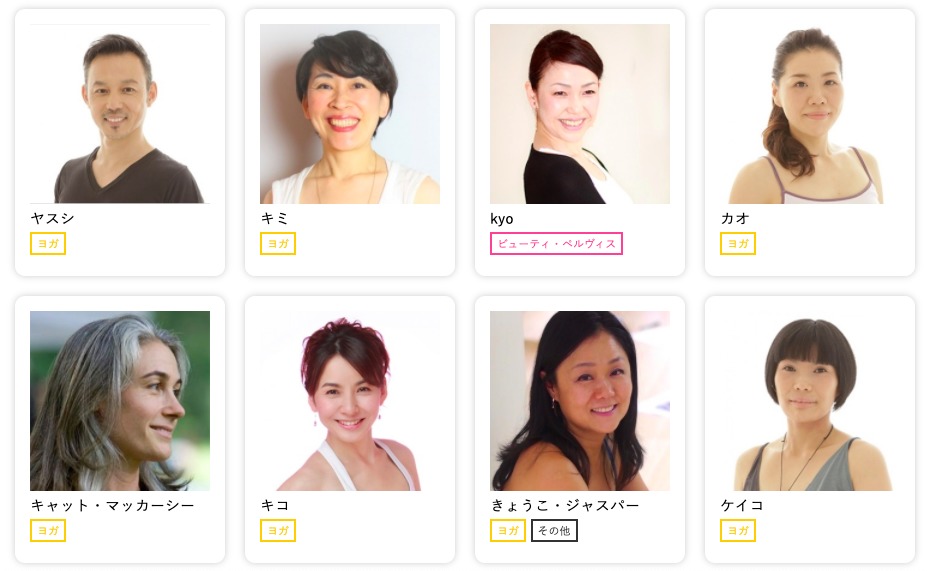Viewport: 927px width, 571px height.
Task: Select the ビューティ・ペルヴィス tag
Action: click(556, 244)
